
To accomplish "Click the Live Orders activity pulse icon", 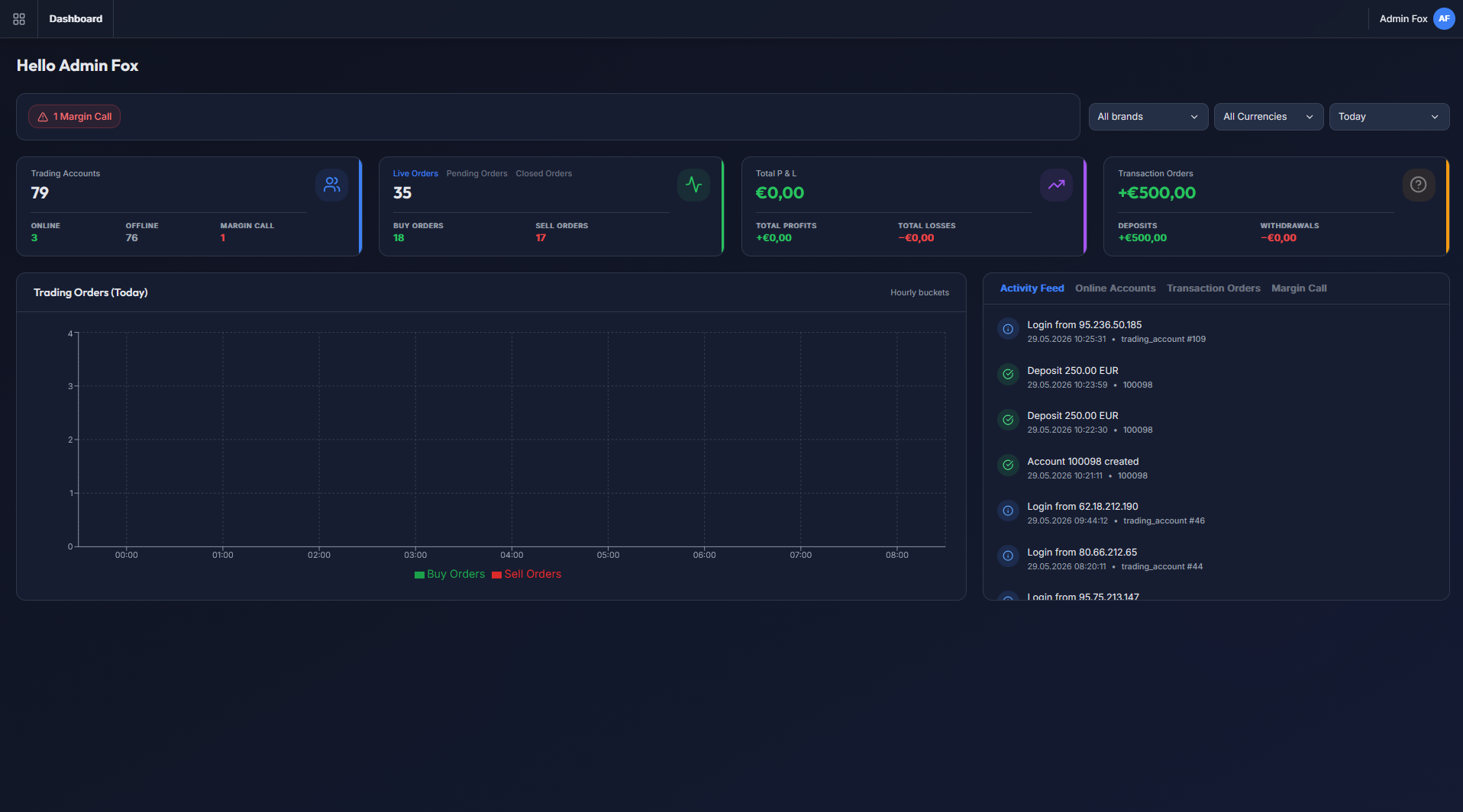I will pyautogui.click(x=693, y=185).
